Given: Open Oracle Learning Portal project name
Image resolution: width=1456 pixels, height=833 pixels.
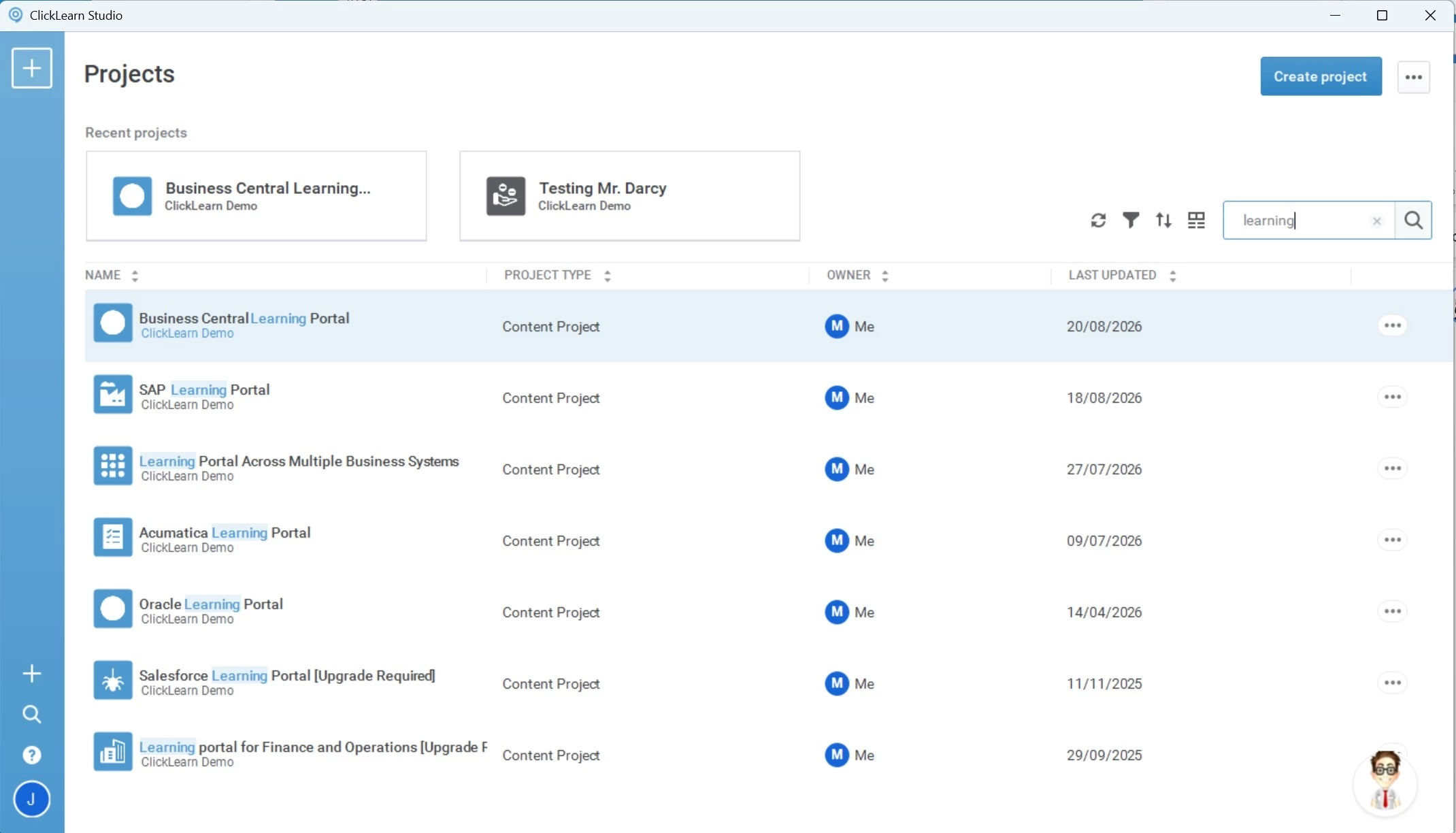Looking at the screenshot, I should click(x=211, y=604).
